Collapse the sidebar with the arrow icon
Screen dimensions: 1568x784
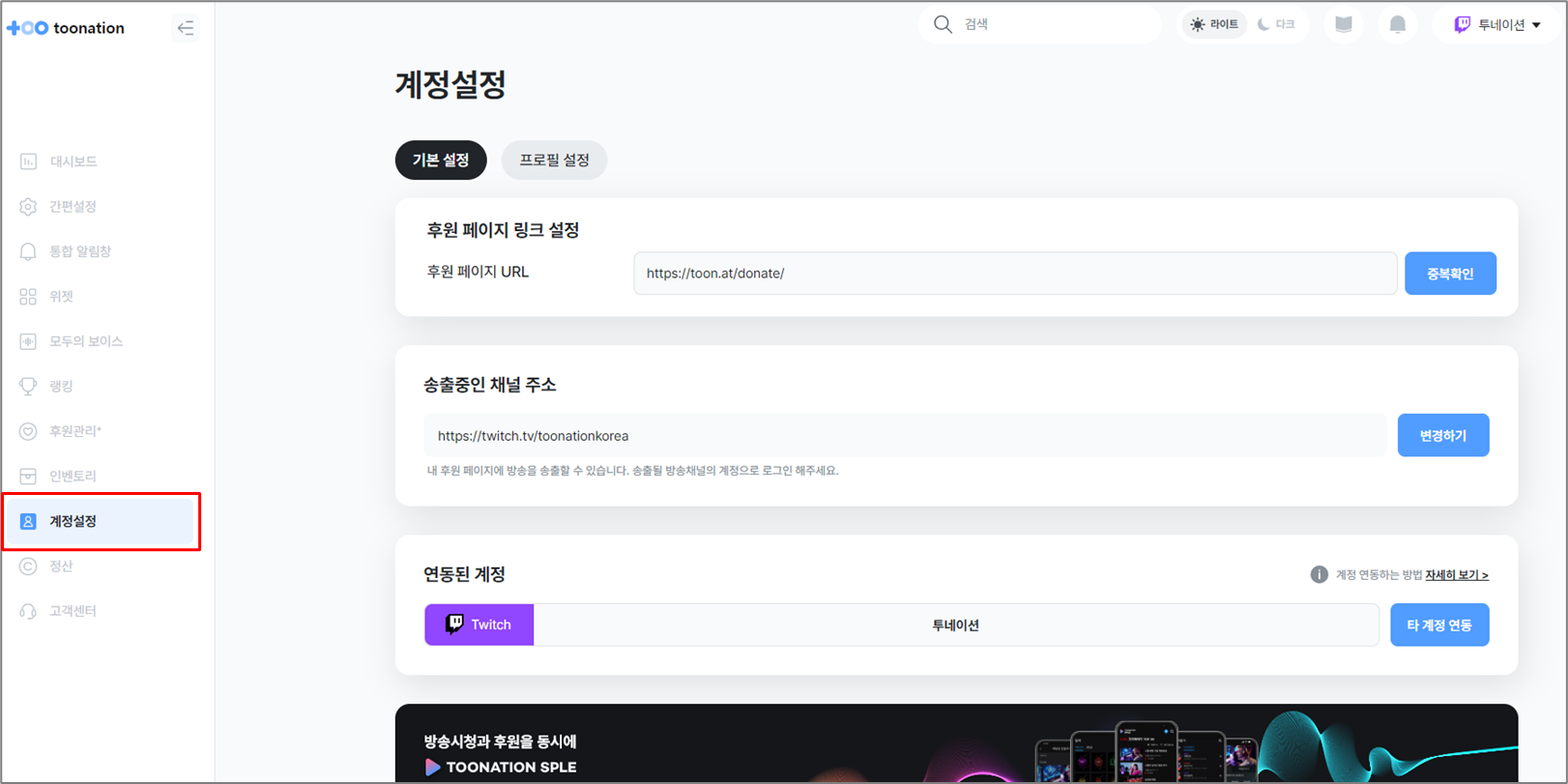186,28
